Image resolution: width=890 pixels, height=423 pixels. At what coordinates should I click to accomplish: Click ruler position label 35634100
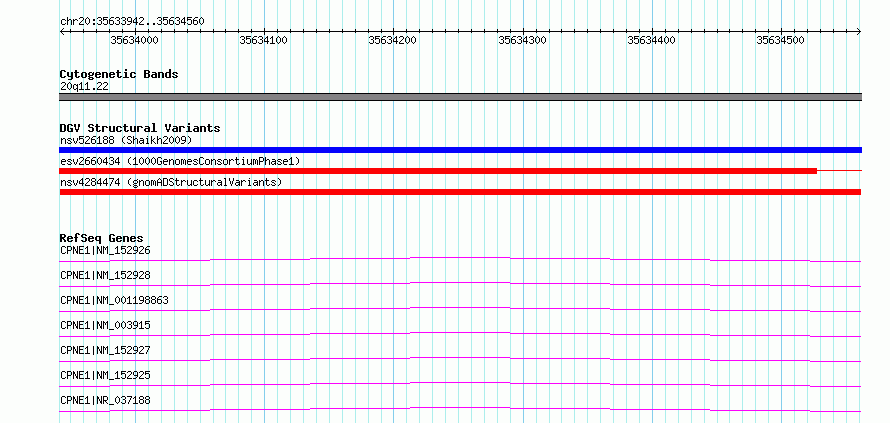point(263,40)
